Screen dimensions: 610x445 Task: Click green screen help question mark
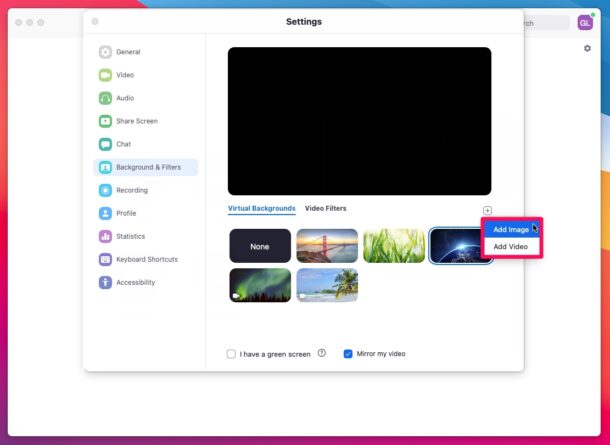click(x=321, y=353)
